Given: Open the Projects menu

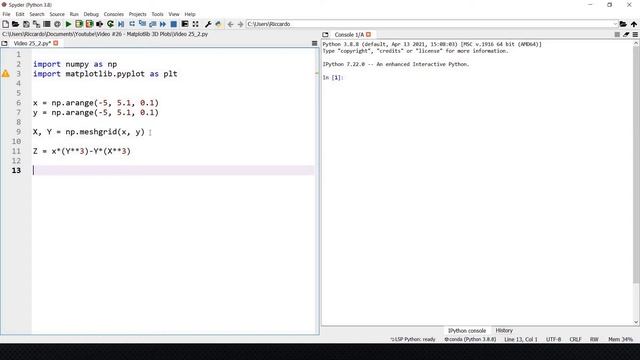Looking at the screenshot, I should point(138,14).
